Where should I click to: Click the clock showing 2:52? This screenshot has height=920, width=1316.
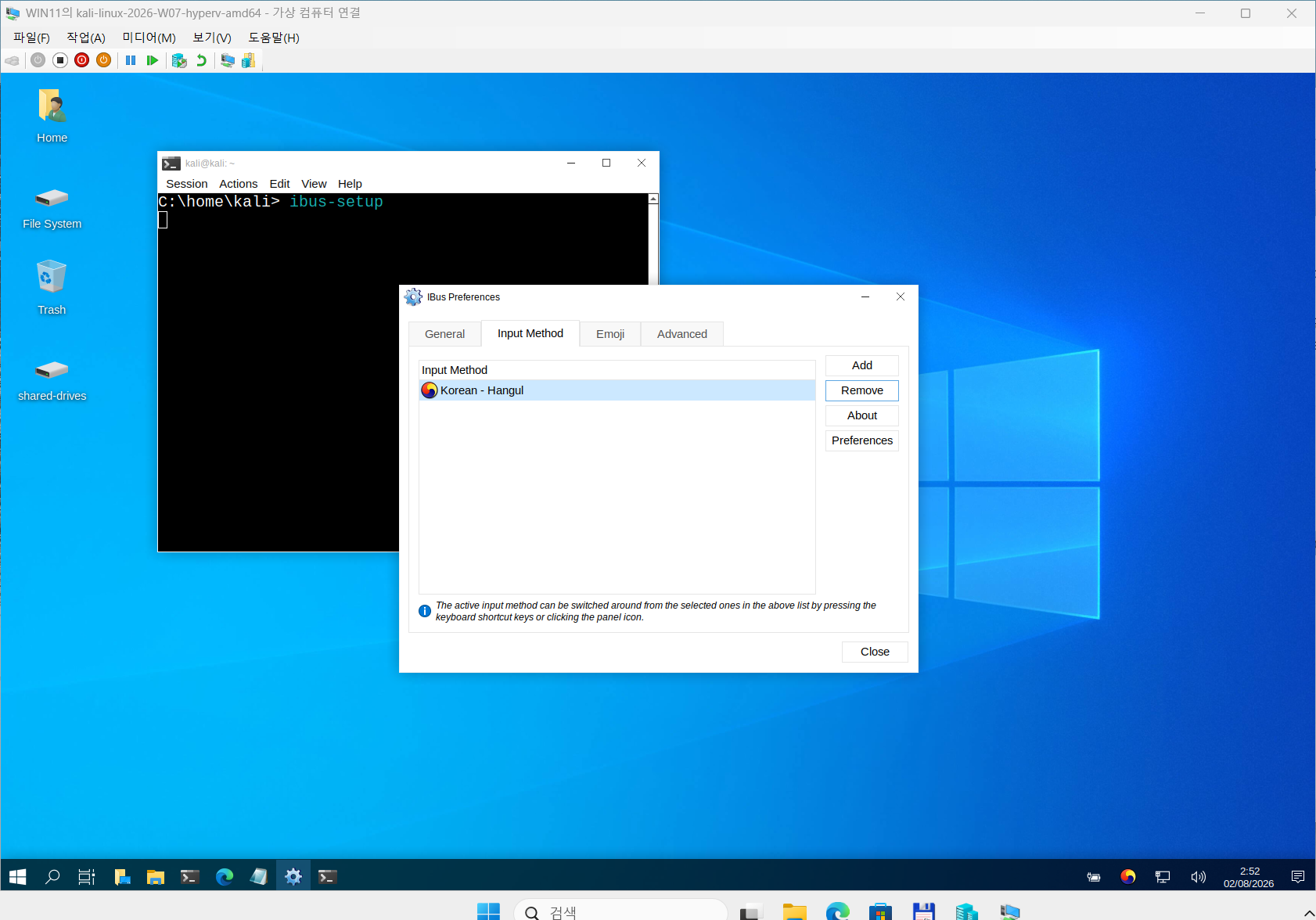[1249, 877]
